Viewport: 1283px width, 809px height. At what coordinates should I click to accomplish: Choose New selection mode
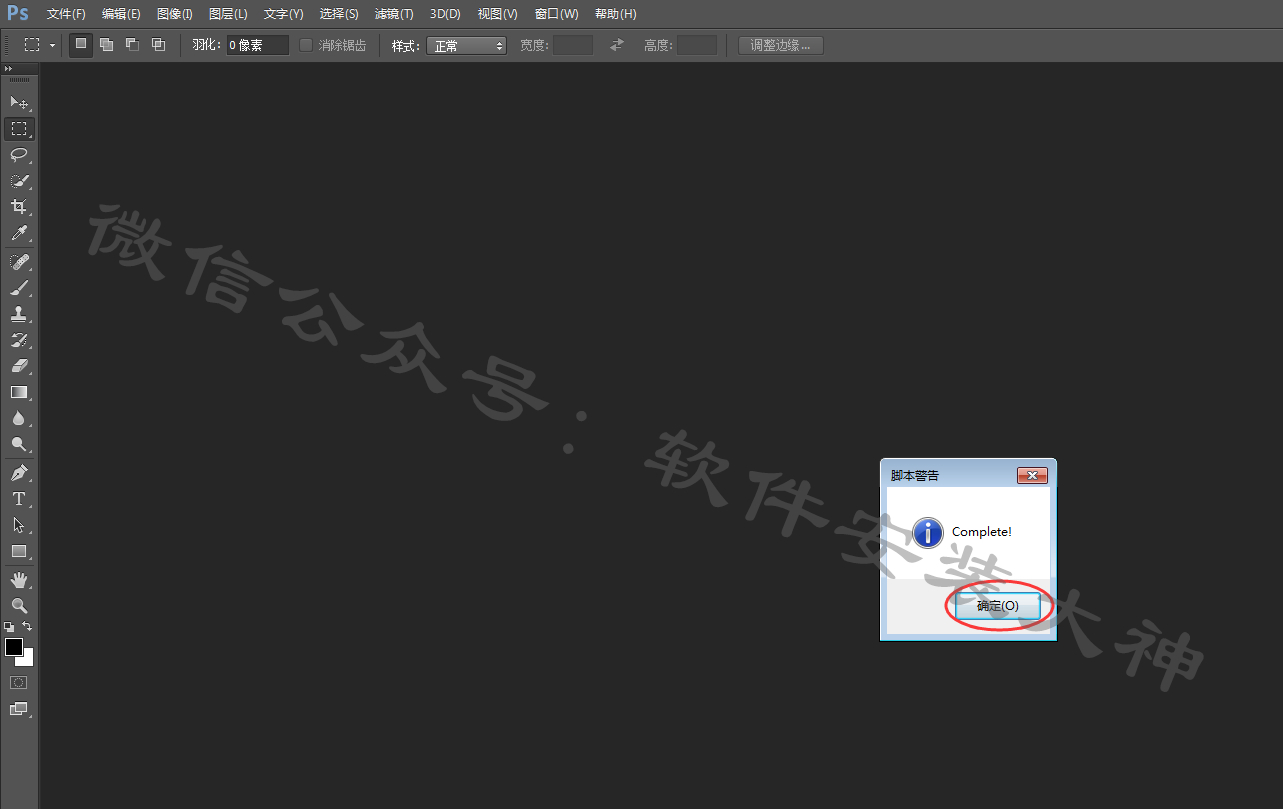point(81,44)
